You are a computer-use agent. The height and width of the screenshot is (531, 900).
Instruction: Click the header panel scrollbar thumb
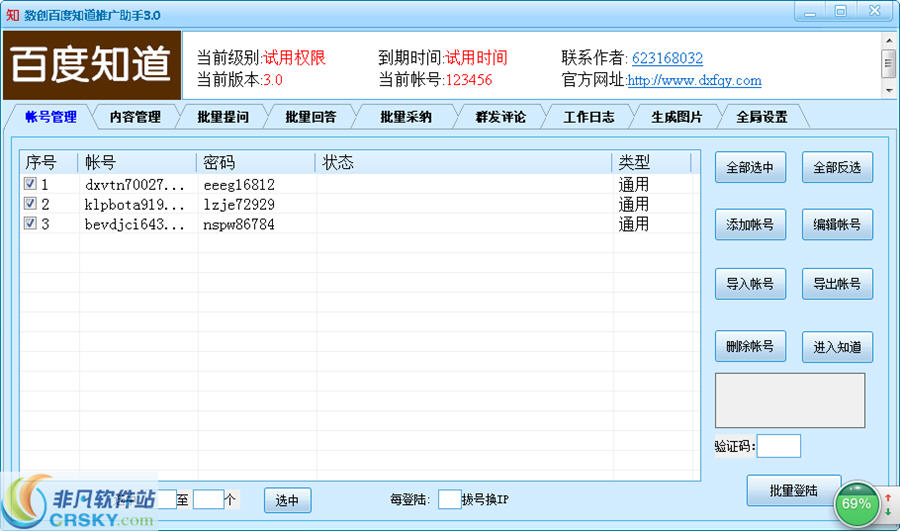point(889,64)
